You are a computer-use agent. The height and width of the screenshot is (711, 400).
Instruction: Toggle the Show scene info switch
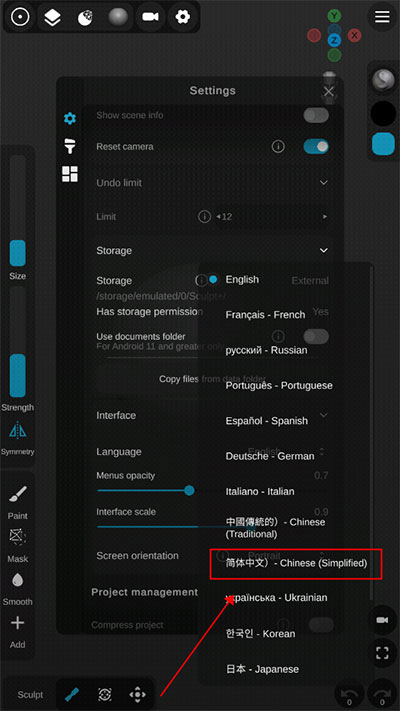click(316, 115)
